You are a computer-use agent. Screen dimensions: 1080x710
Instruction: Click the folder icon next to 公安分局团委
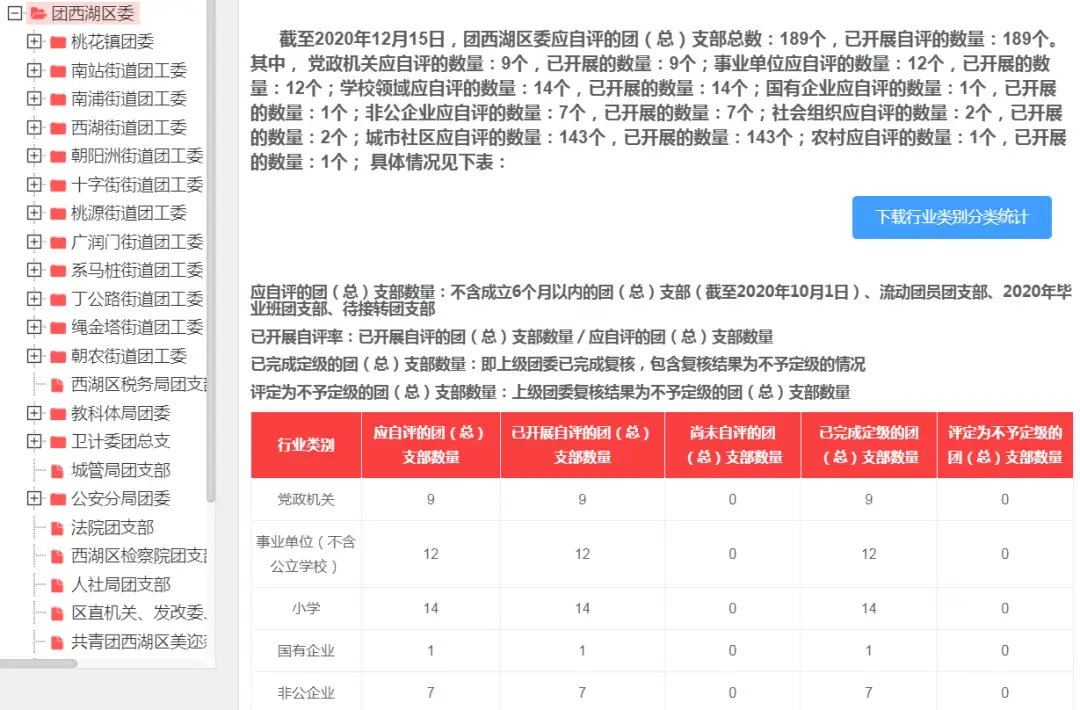[x=58, y=498]
